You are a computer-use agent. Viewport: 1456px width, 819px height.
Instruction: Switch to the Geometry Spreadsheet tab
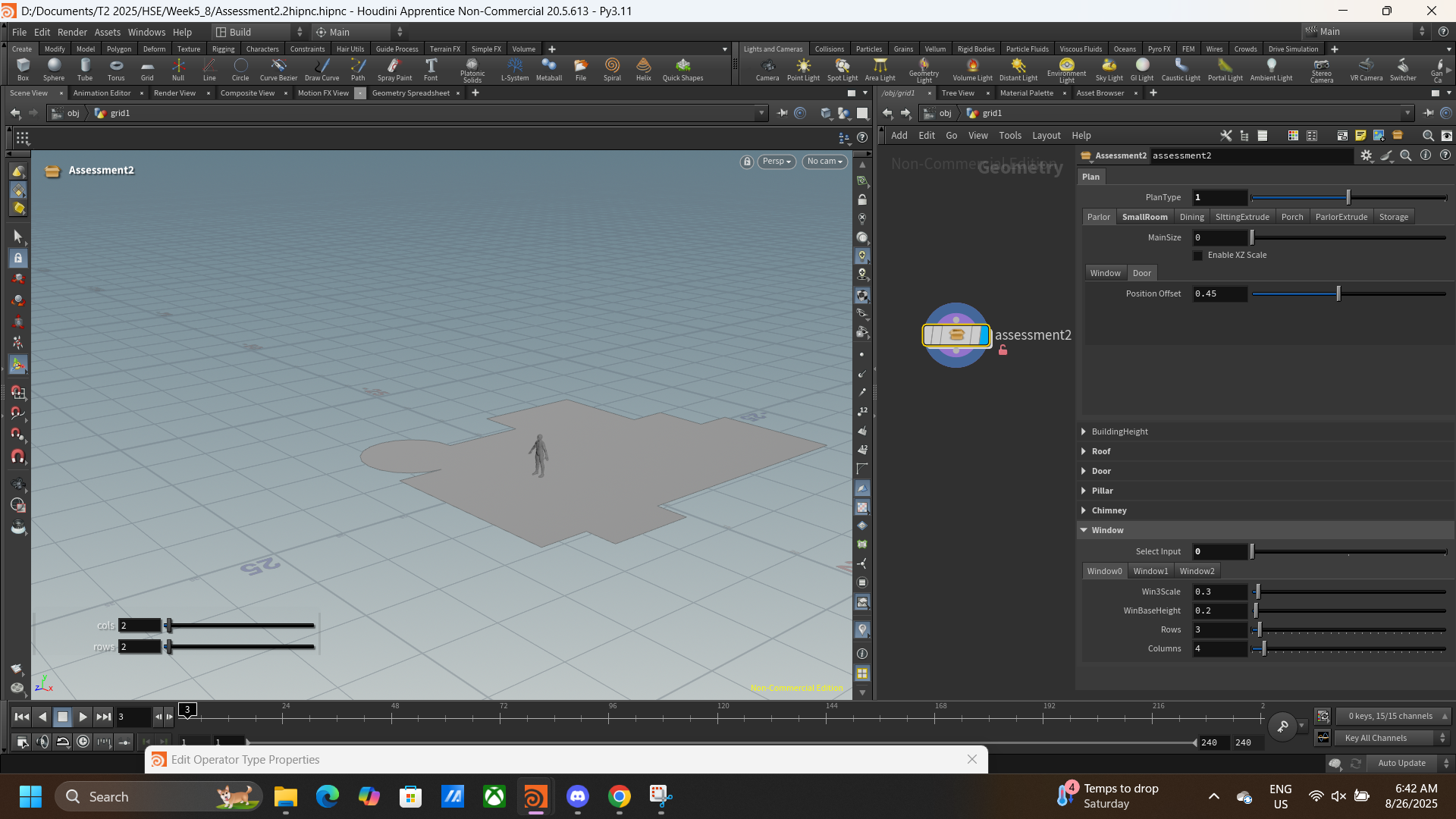[411, 93]
